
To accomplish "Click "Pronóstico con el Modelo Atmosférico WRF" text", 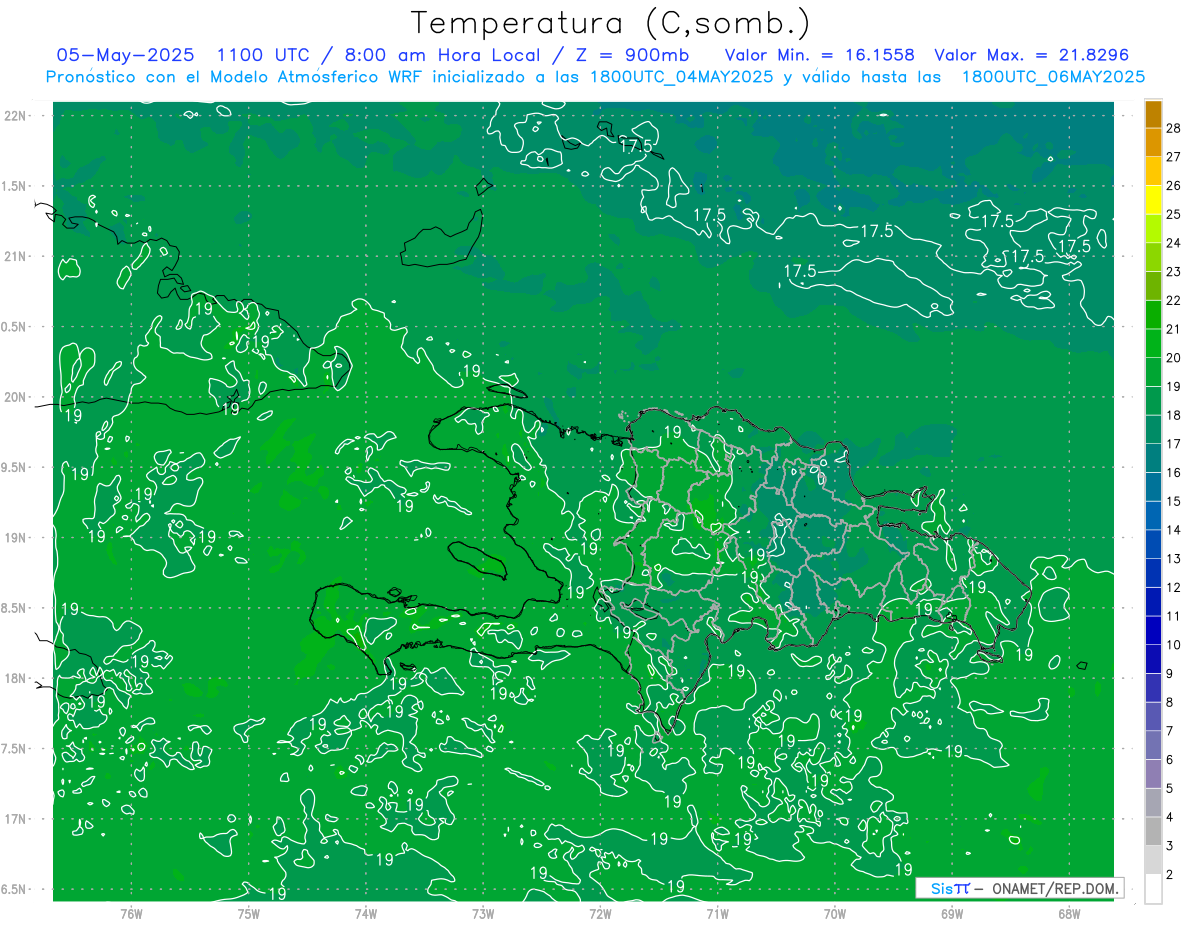I will coord(235,77).
